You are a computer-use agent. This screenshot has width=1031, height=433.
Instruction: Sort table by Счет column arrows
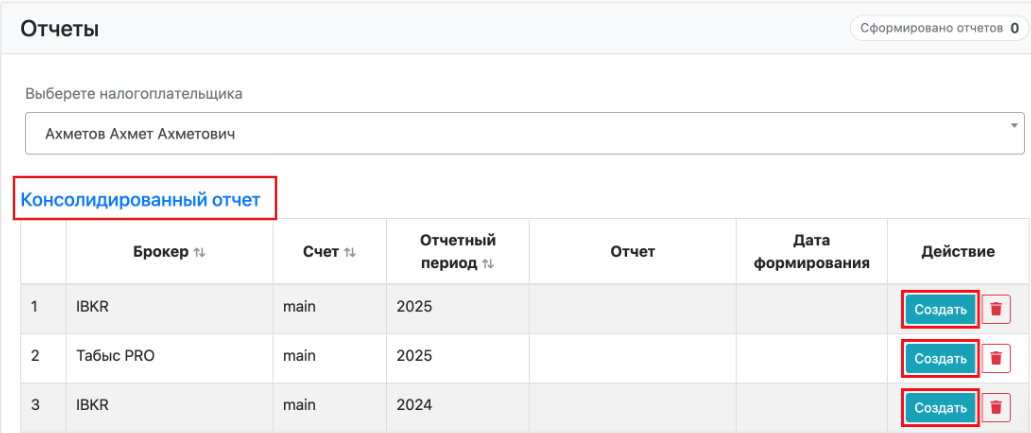click(x=349, y=253)
